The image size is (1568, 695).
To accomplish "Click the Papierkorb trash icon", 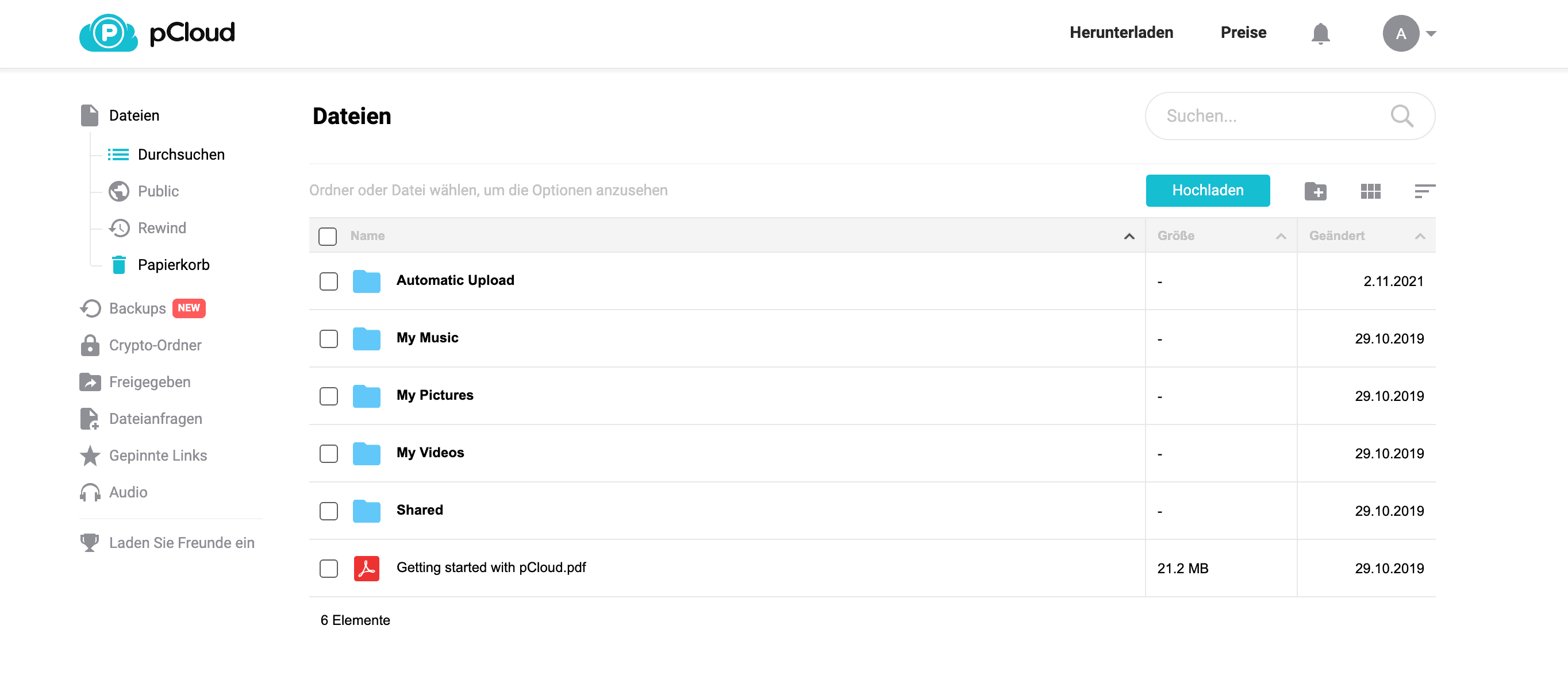I will pos(119,264).
